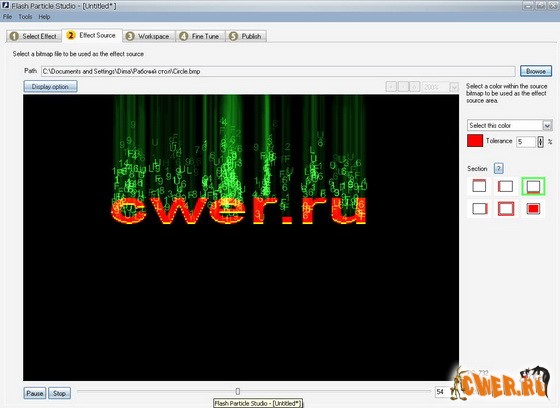The height and width of the screenshot is (408, 560).
Task: Stop the effect preview
Action: click(59, 393)
